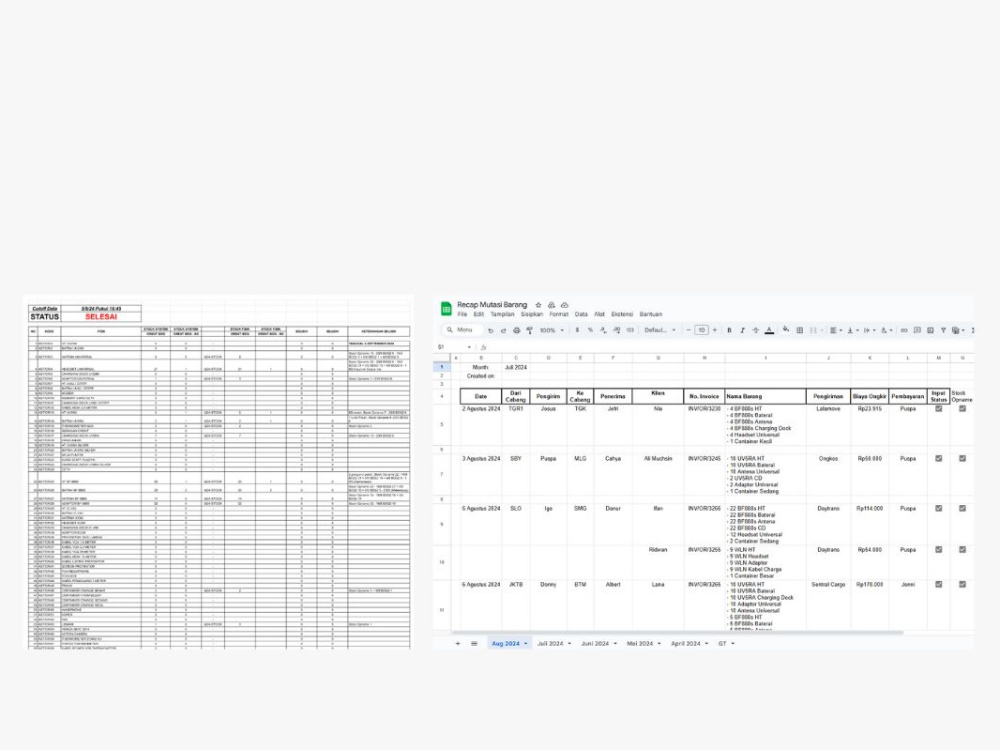Increase font size with plus button
This screenshot has width=1000, height=750.
(x=714, y=330)
